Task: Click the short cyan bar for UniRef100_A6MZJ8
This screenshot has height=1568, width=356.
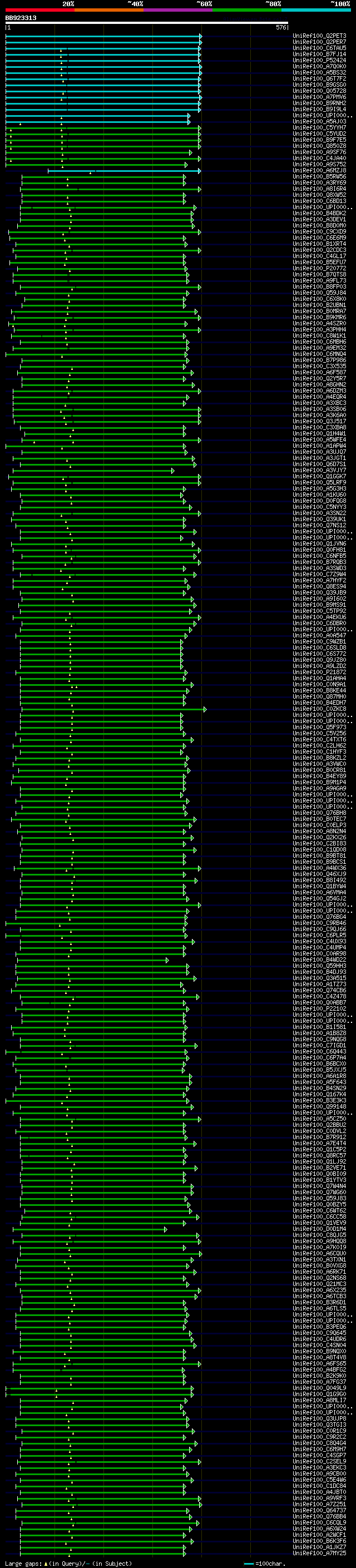Action: [124, 171]
